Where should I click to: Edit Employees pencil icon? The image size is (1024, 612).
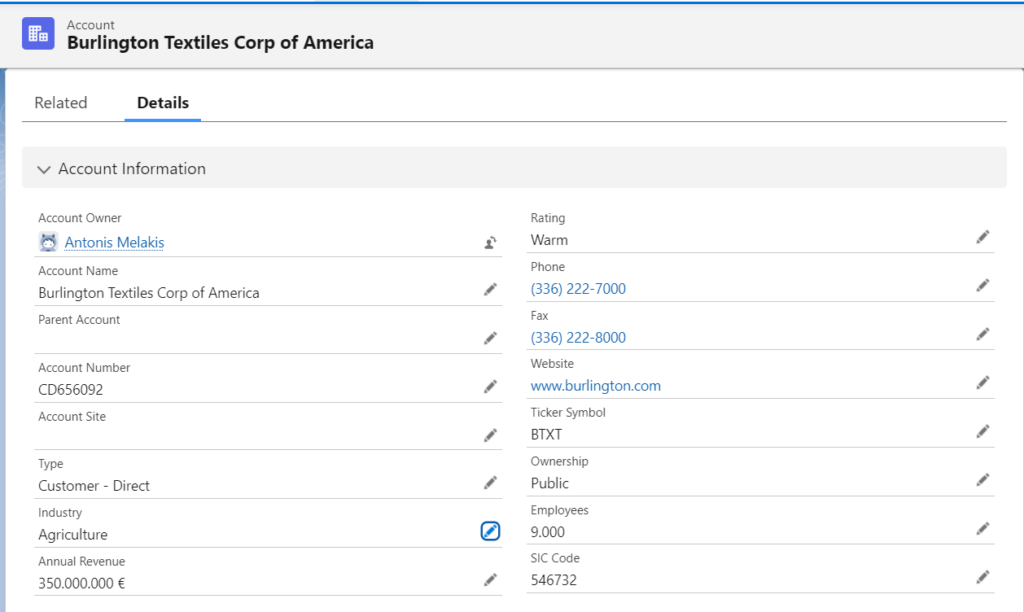tap(983, 528)
